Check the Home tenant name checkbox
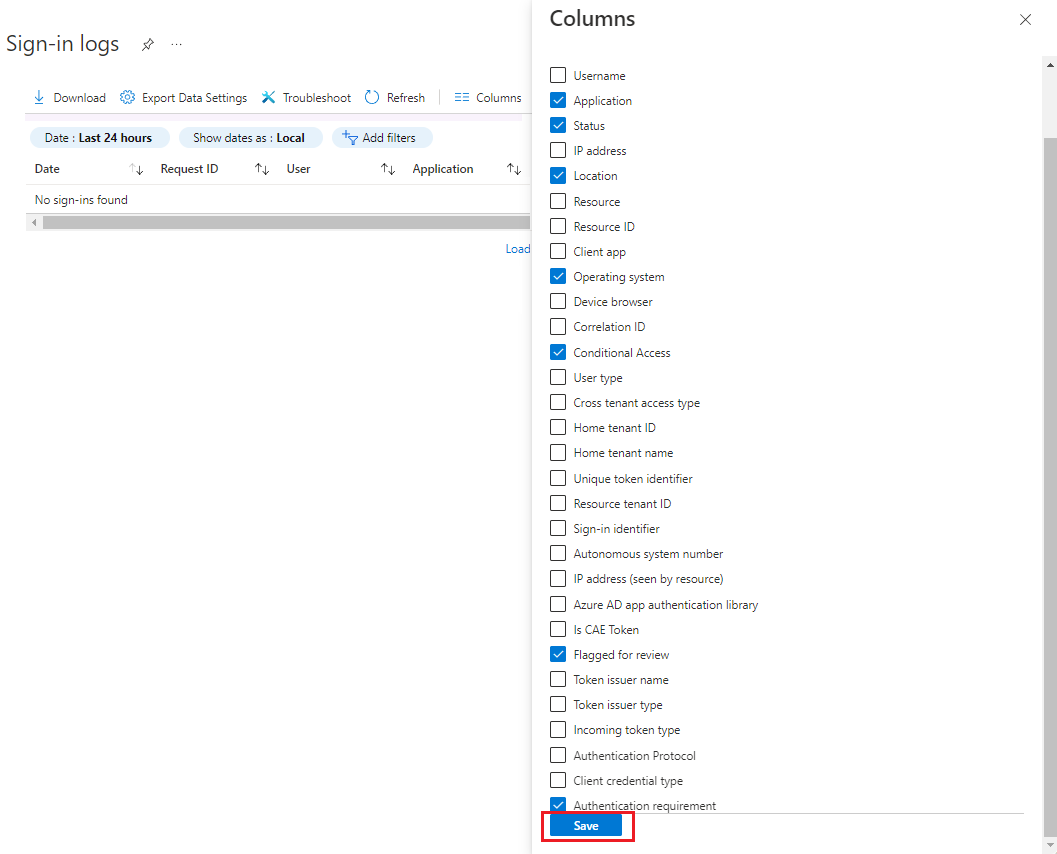 (558, 452)
